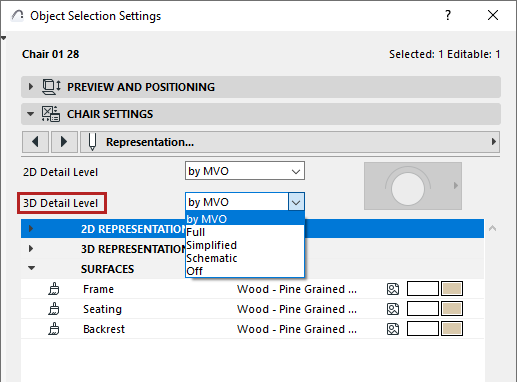
Task: Open the 2D Detail Level dropdown
Action: point(245,171)
